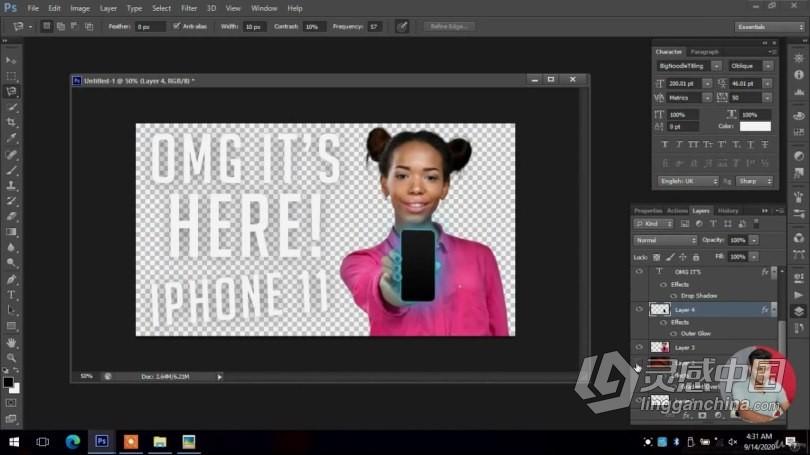This screenshot has width=810, height=455.
Task: Select the Path Selection tool
Action: (11, 310)
